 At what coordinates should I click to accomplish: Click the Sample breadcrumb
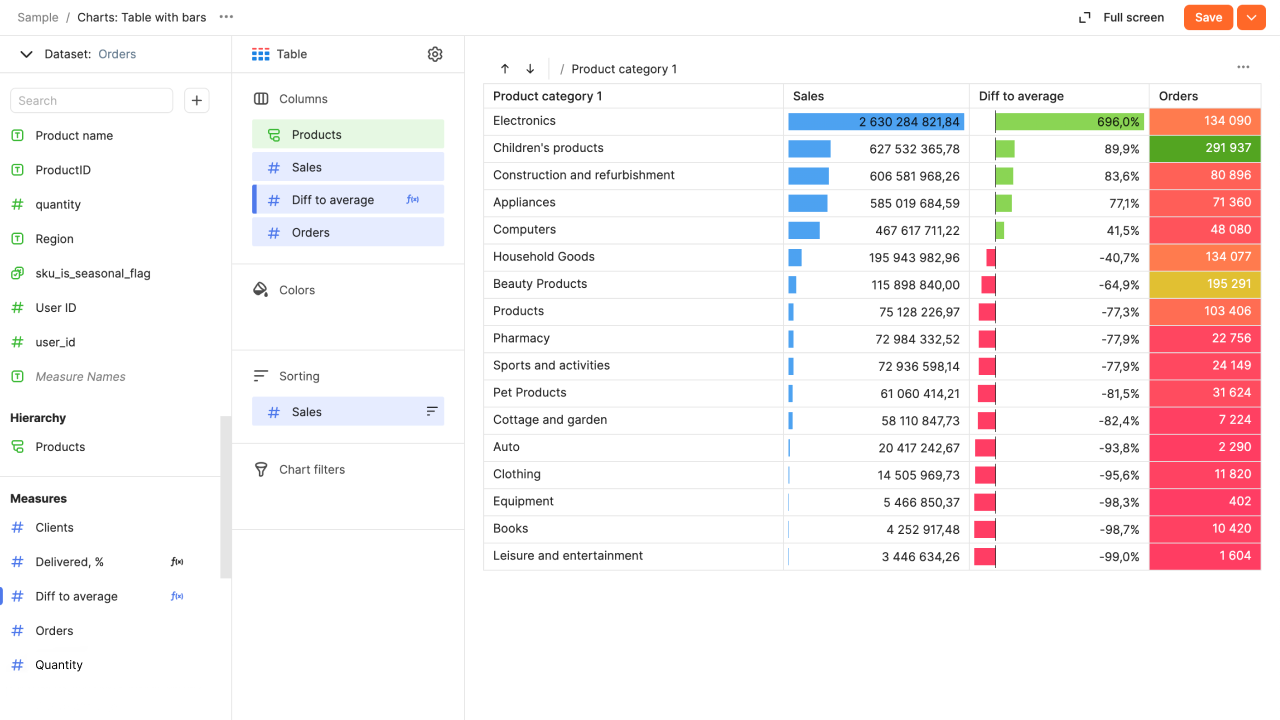38,17
